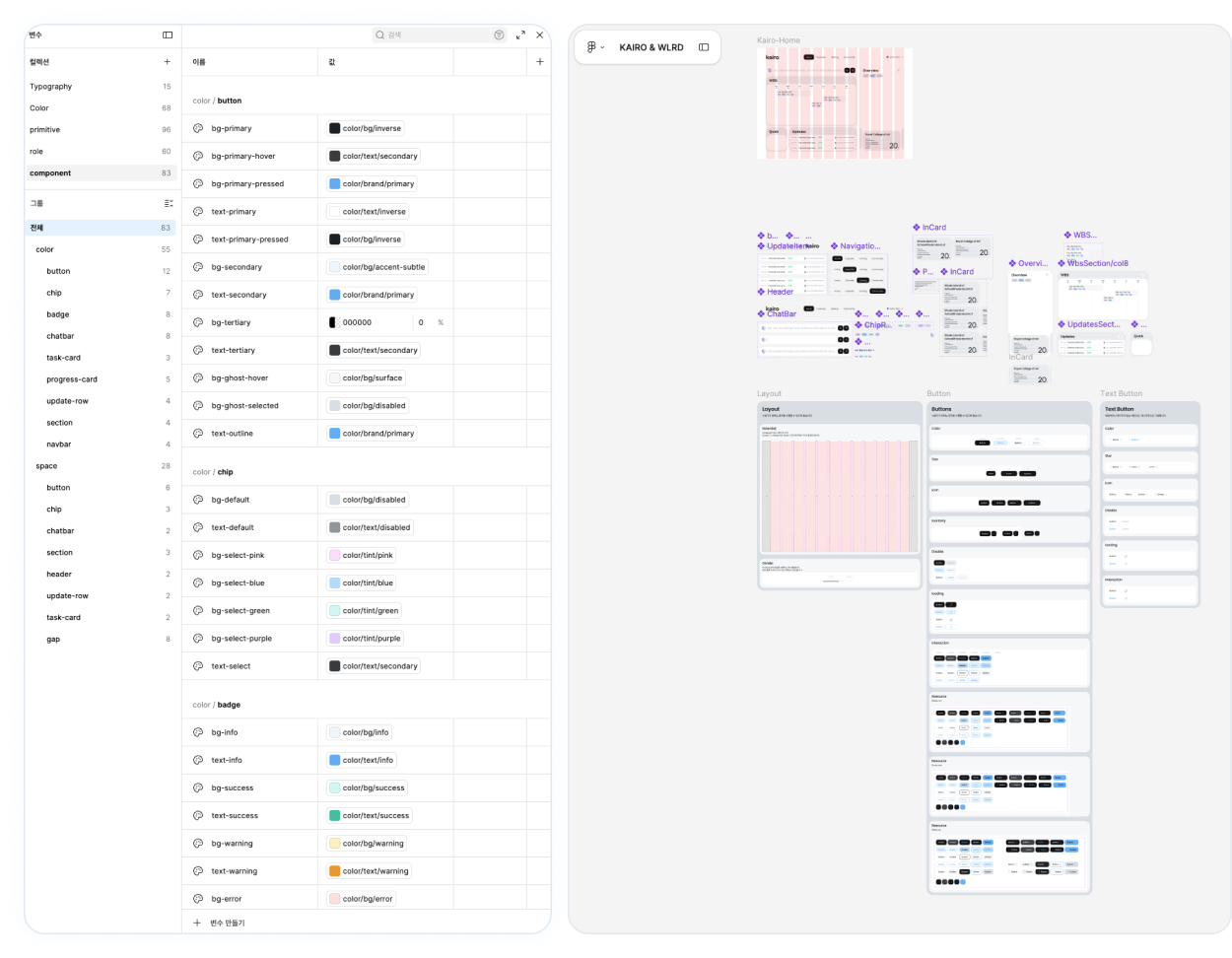Viewport: 1232px width, 958px height.
Task: Click the bg-tertiary black color swatch
Action: [x=333, y=322]
